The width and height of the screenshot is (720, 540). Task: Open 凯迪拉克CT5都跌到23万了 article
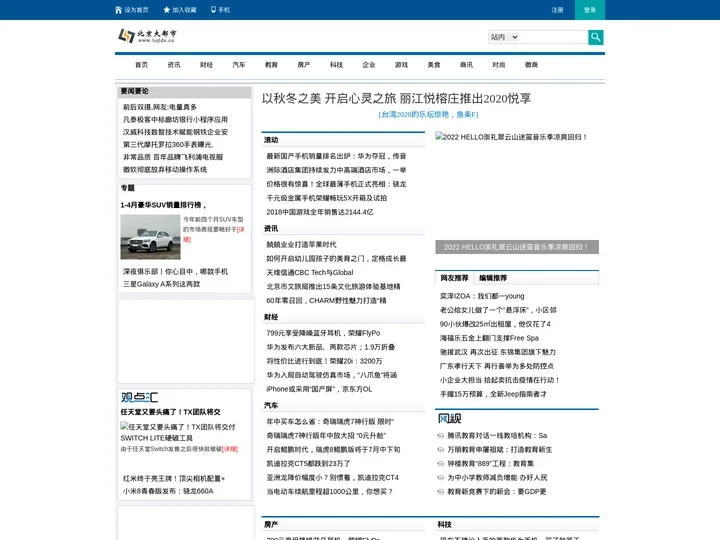[308, 464]
